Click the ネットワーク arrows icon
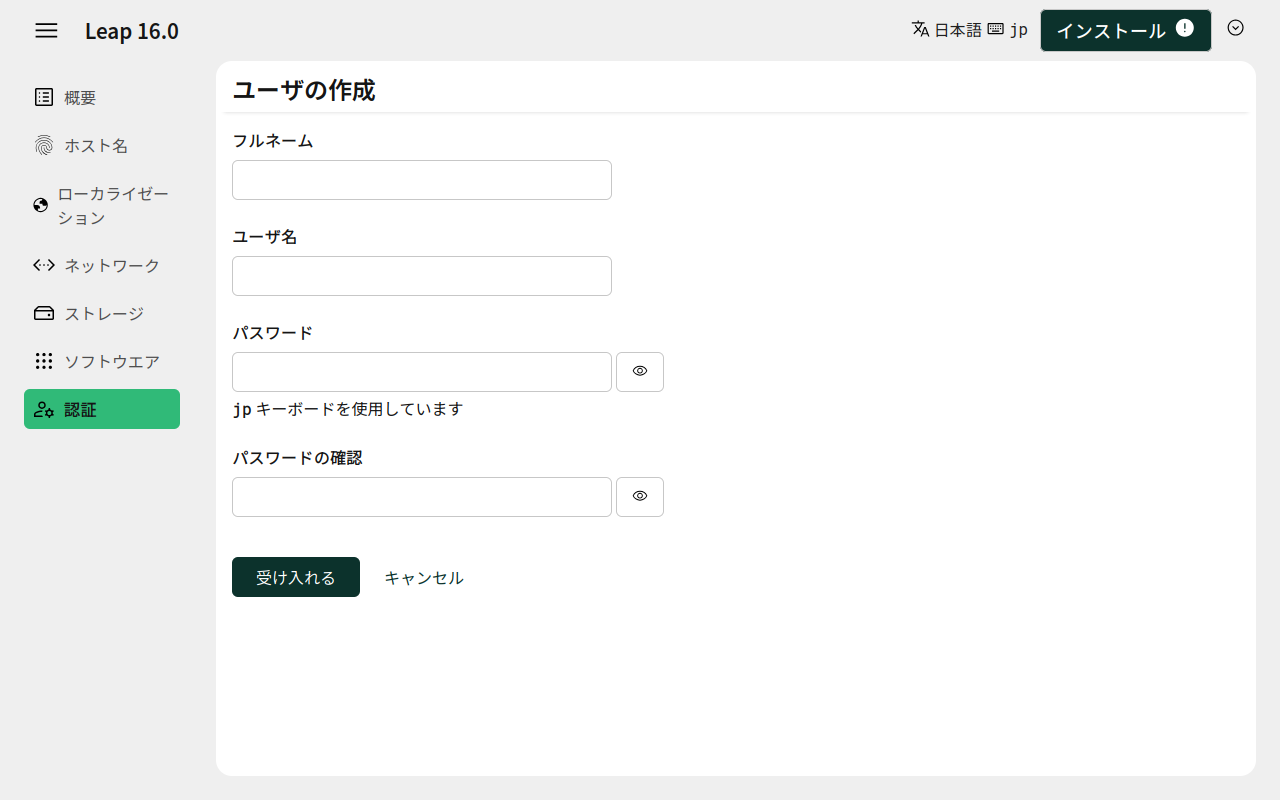1280x800 pixels. (x=44, y=265)
